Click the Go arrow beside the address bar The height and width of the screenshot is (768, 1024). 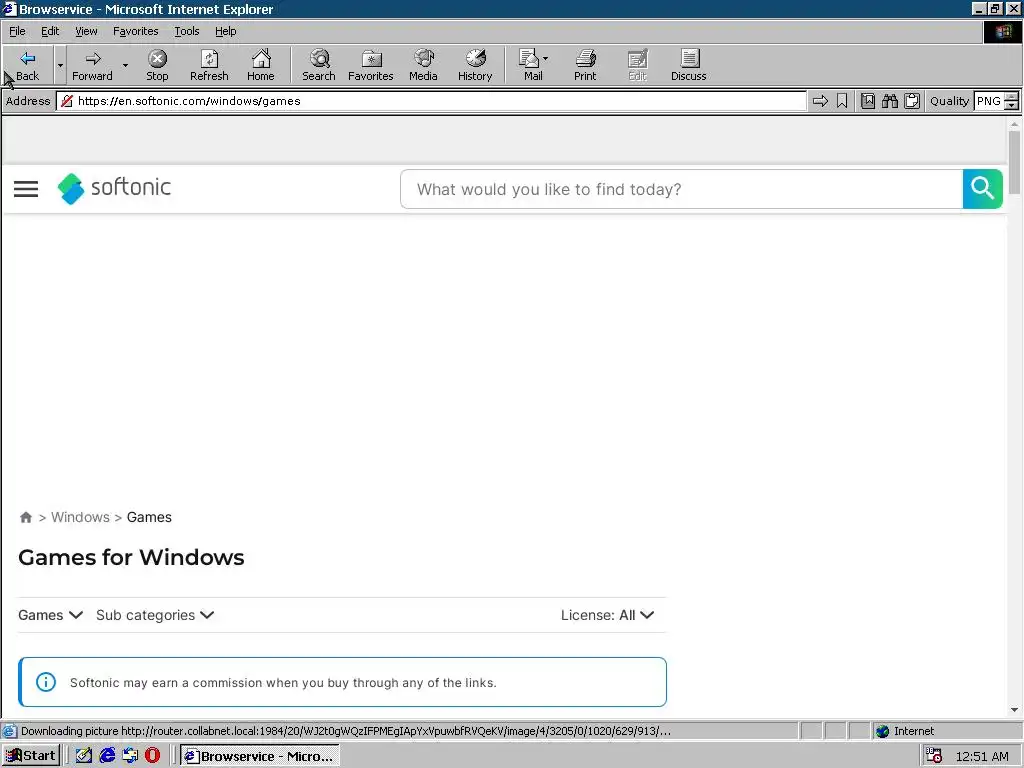pyautogui.click(x=820, y=101)
